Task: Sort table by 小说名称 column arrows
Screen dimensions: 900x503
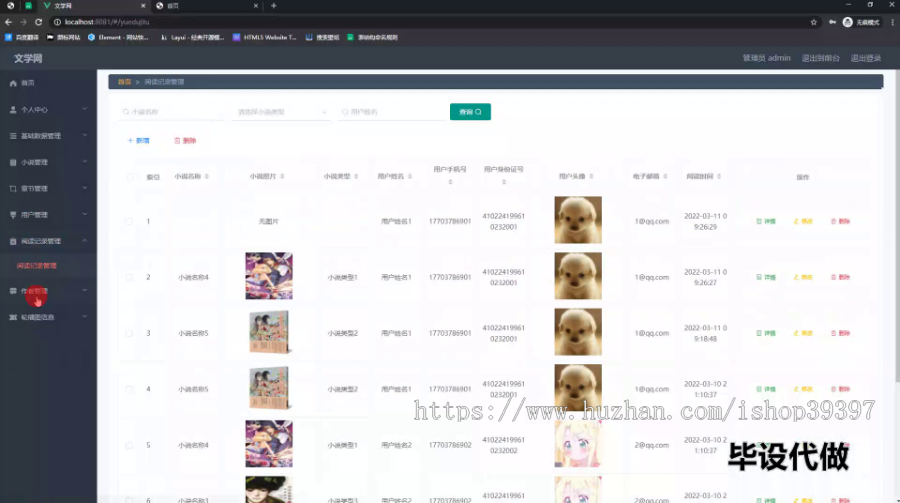Action: pyautogui.click(x=207, y=176)
